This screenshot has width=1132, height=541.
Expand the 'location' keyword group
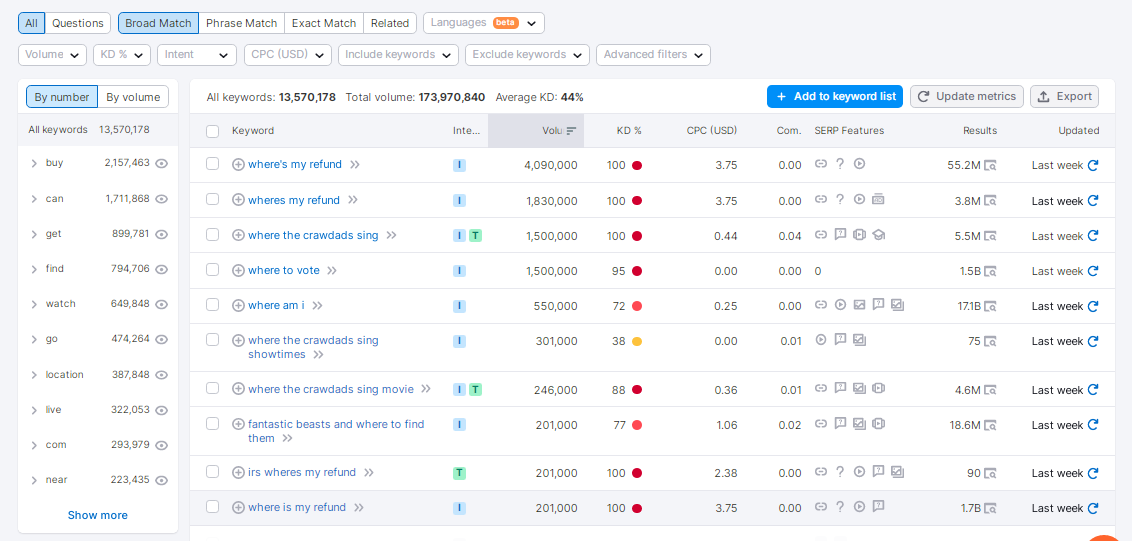[x=34, y=375]
